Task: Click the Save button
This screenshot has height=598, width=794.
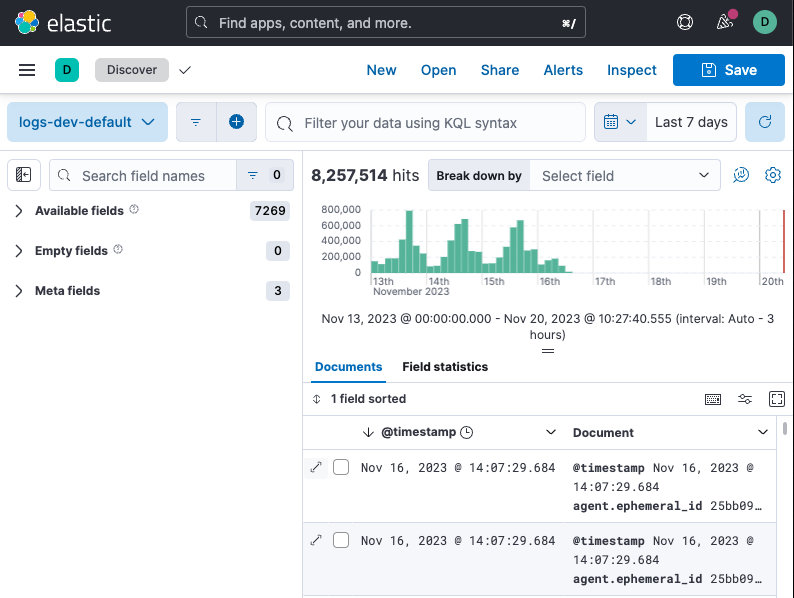Action: pyautogui.click(x=728, y=70)
